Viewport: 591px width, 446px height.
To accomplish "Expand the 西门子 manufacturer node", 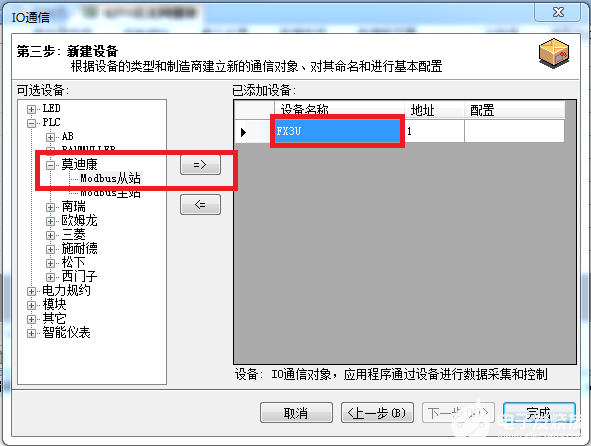I will [50, 277].
